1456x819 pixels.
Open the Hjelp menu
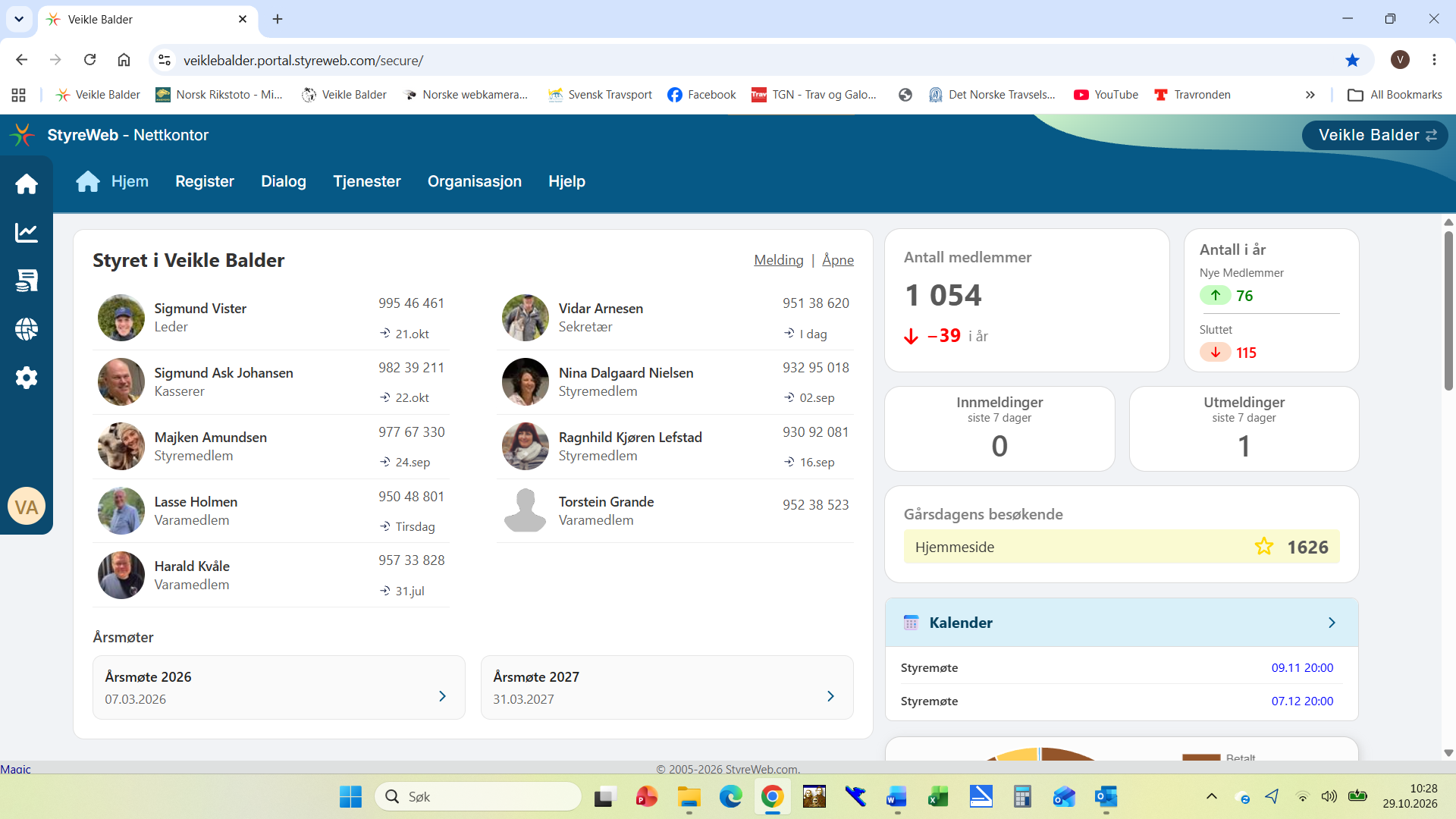(566, 181)
